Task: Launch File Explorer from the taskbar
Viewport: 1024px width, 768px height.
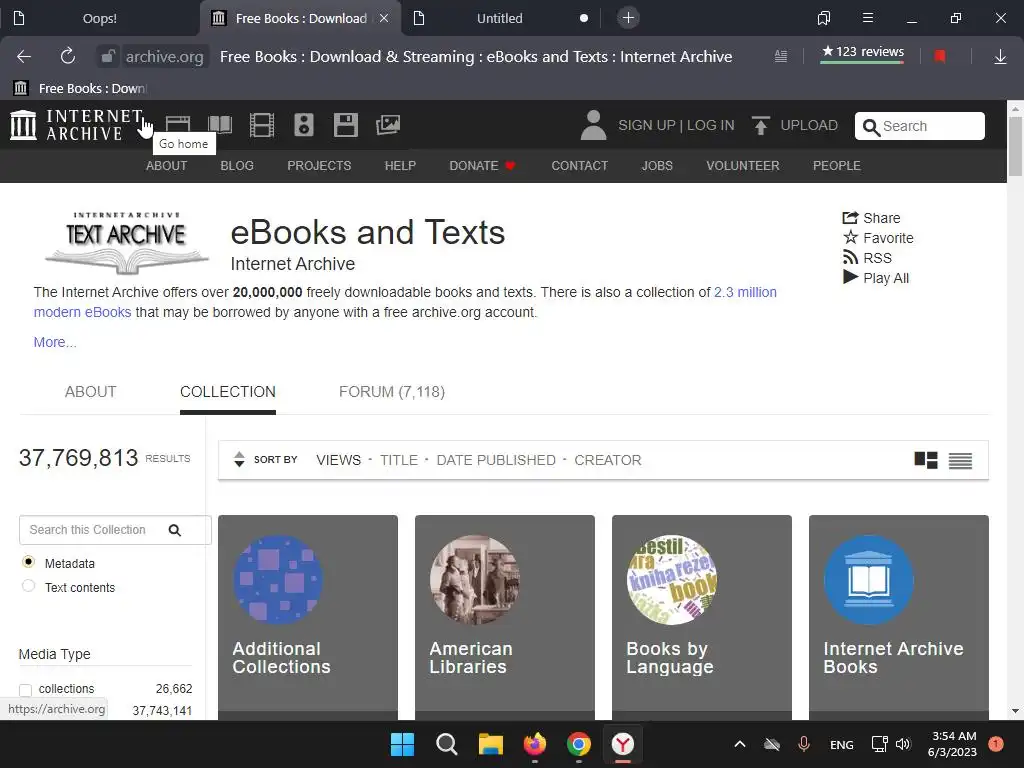Action: pos(490,744)
